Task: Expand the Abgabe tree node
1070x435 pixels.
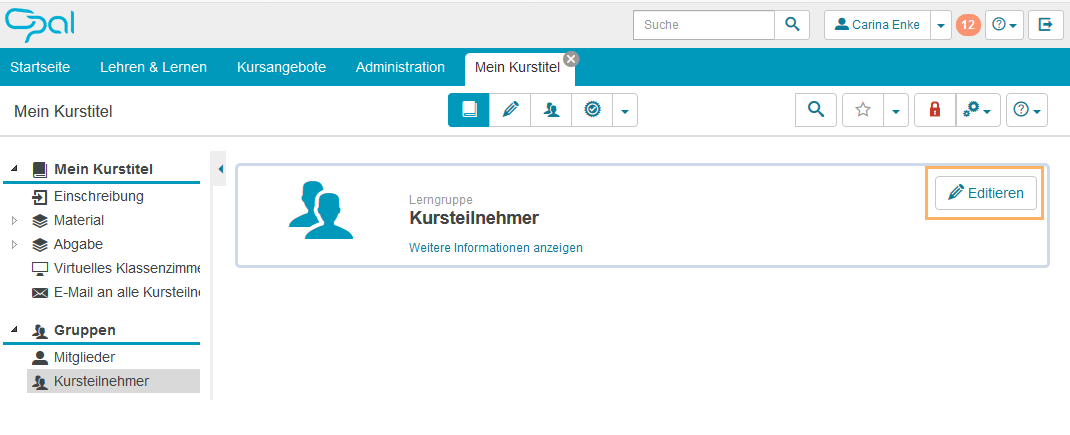Action: [x=14, y=244]
